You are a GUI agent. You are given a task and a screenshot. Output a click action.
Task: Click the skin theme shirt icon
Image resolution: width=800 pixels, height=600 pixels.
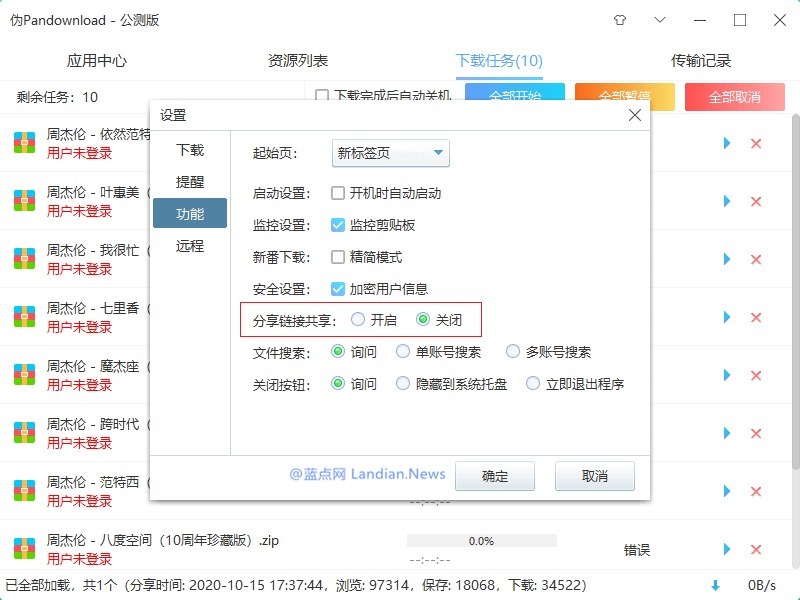[x=619, y=20]
